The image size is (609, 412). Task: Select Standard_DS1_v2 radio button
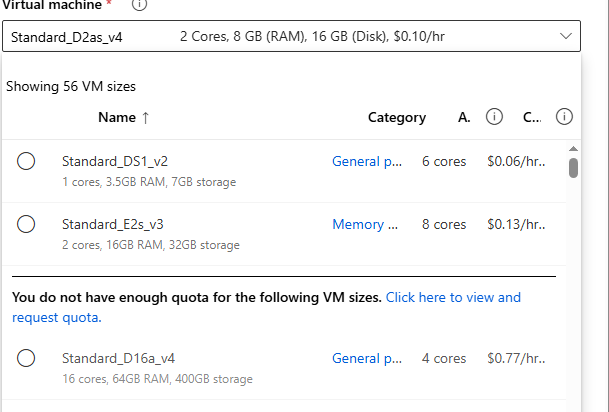tap(27, 161)
